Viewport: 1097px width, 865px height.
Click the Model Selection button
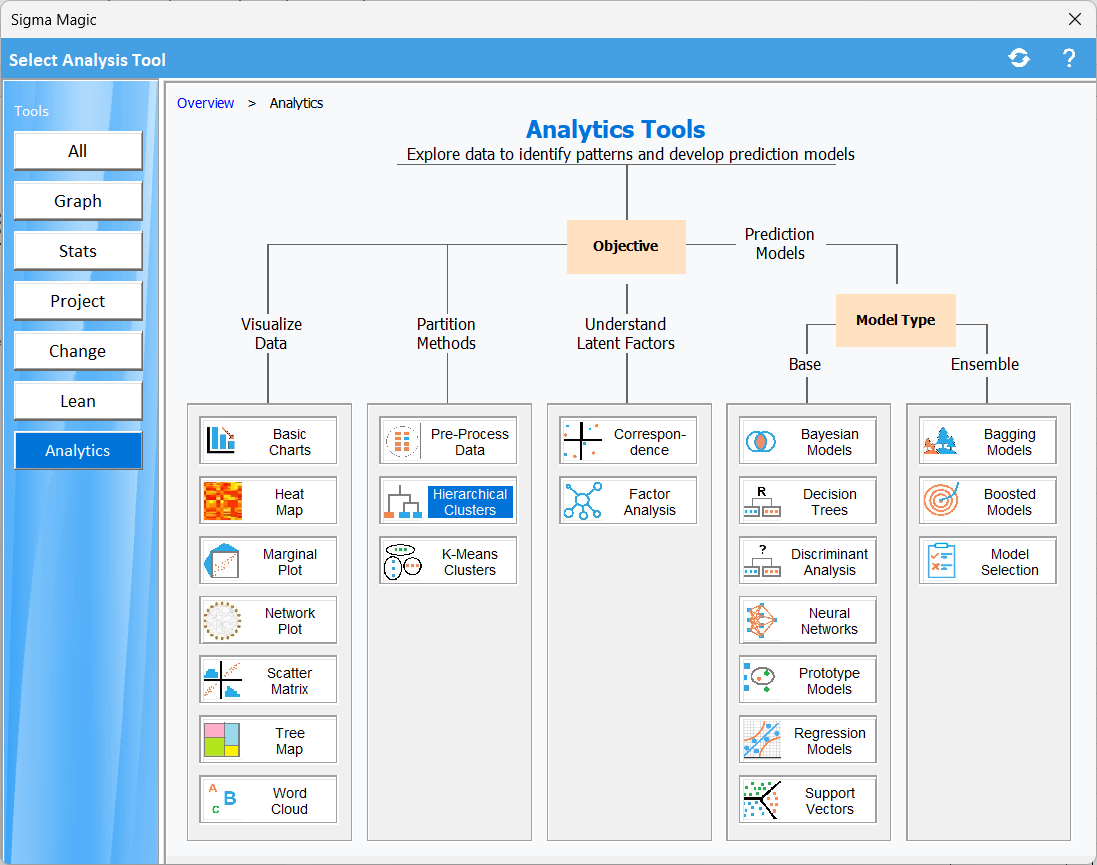click(x=988, y=561)
